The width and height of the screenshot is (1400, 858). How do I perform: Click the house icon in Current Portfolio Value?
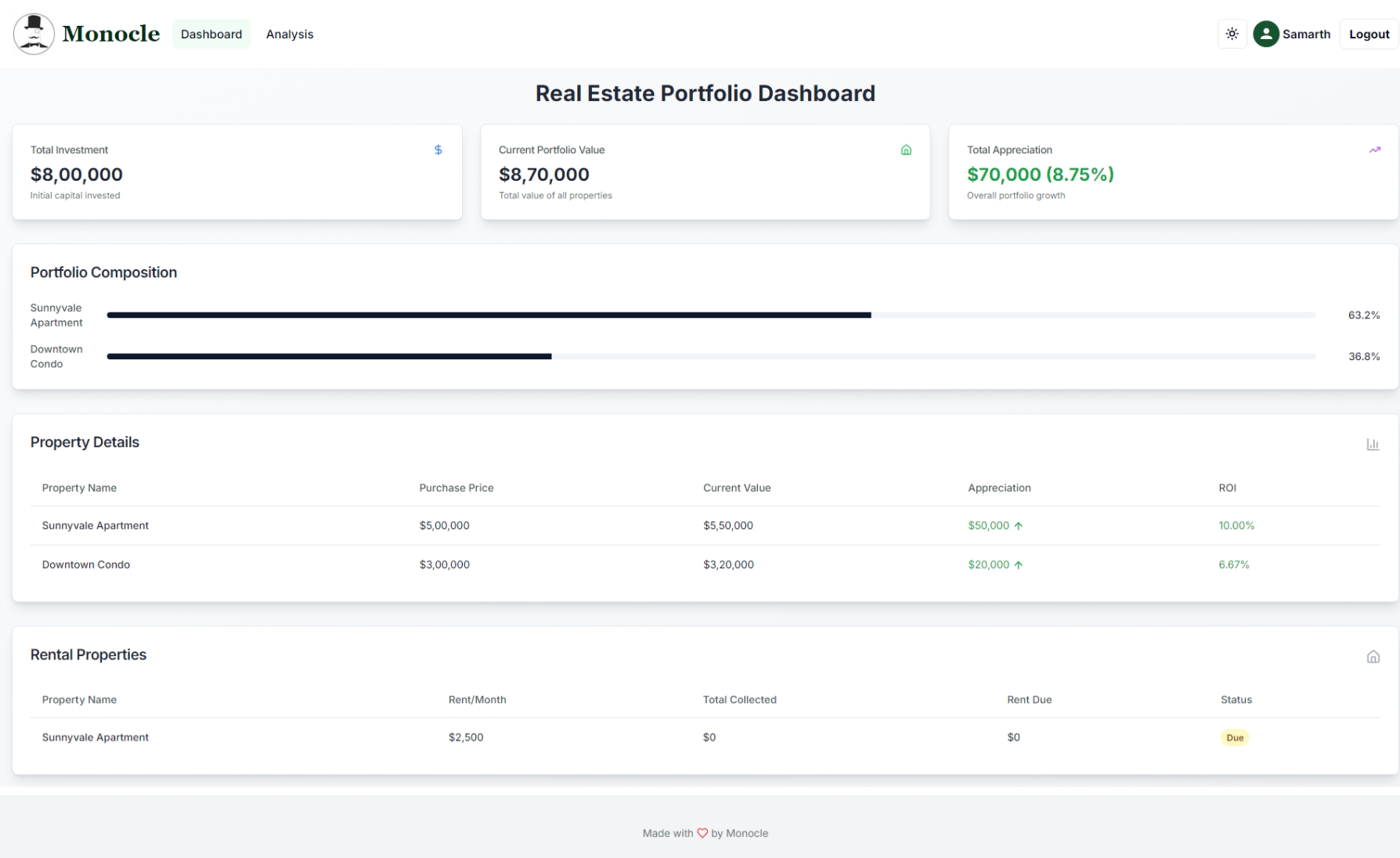[x=906, y=150]
